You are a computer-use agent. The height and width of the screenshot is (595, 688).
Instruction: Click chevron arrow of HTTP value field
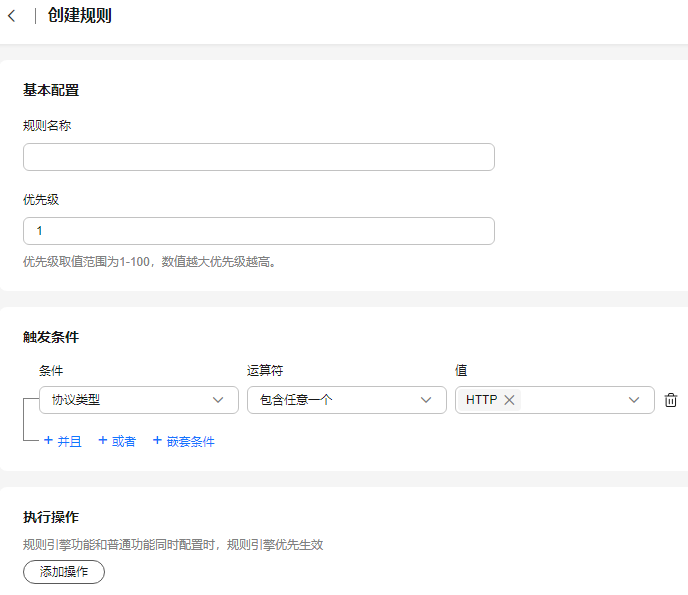[x=634, y=400]
